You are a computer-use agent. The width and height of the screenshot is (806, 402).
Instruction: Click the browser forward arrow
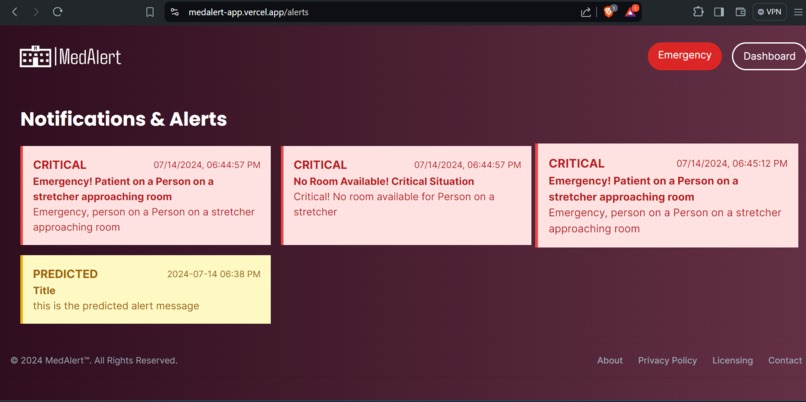click(35, 12)
